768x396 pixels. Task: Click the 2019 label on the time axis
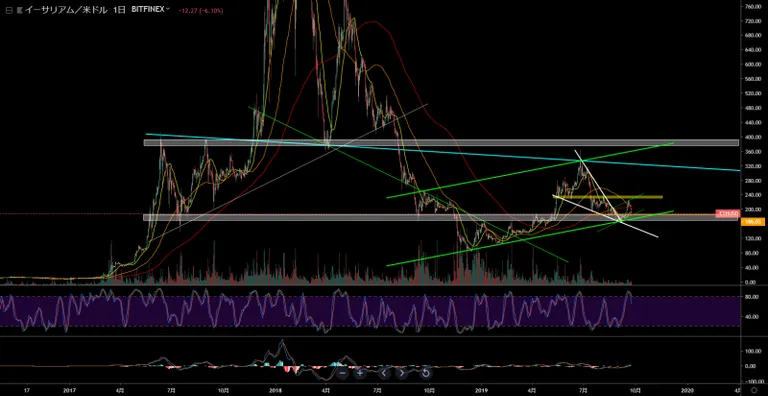pyautogui.click(x=482, y=390)
